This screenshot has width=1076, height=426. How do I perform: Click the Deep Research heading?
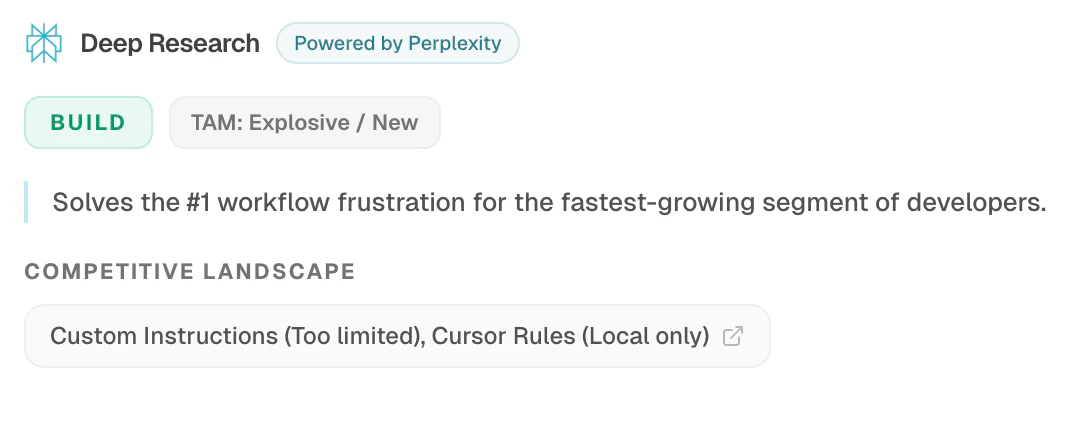click(170, 43)
